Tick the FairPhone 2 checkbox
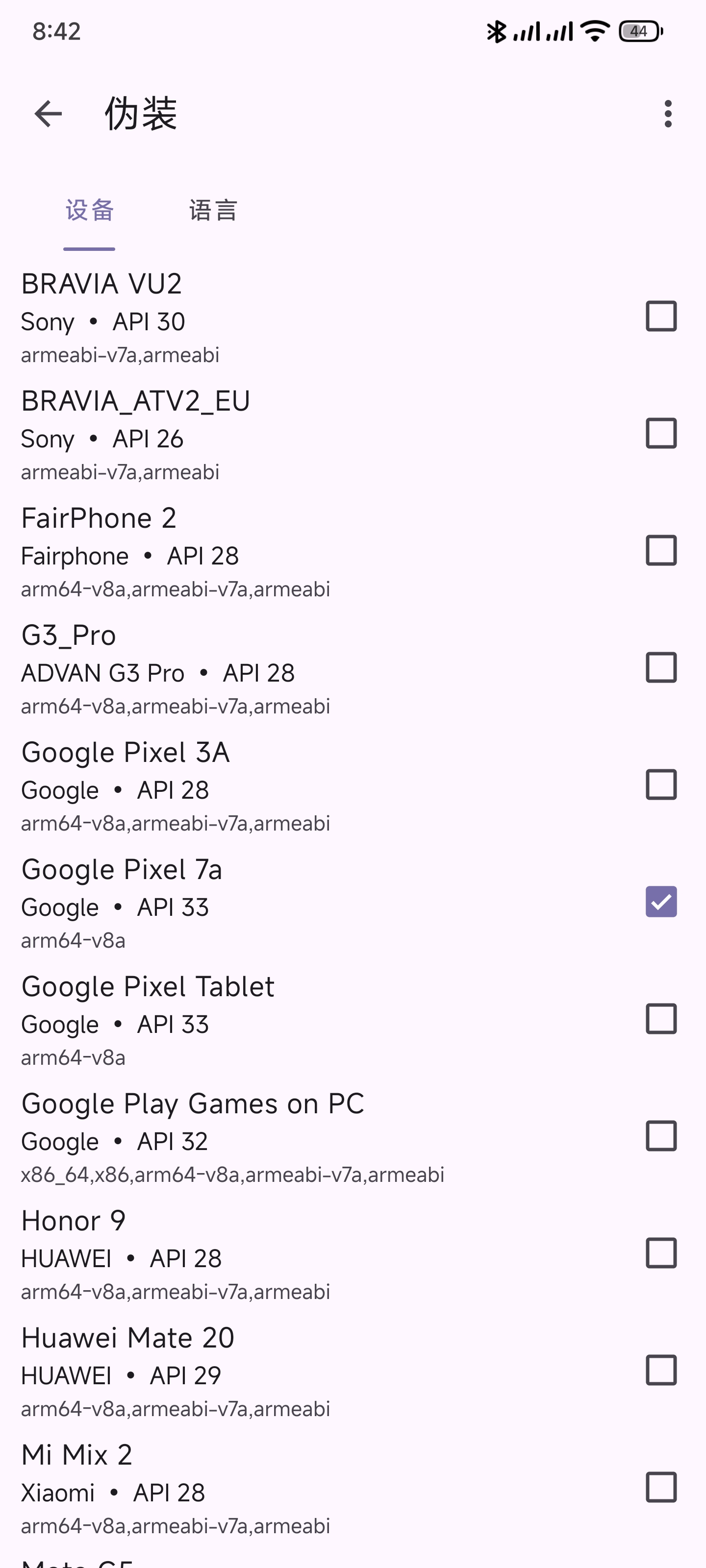Screen dimensions: 706x1568 [x=661, y=550]
